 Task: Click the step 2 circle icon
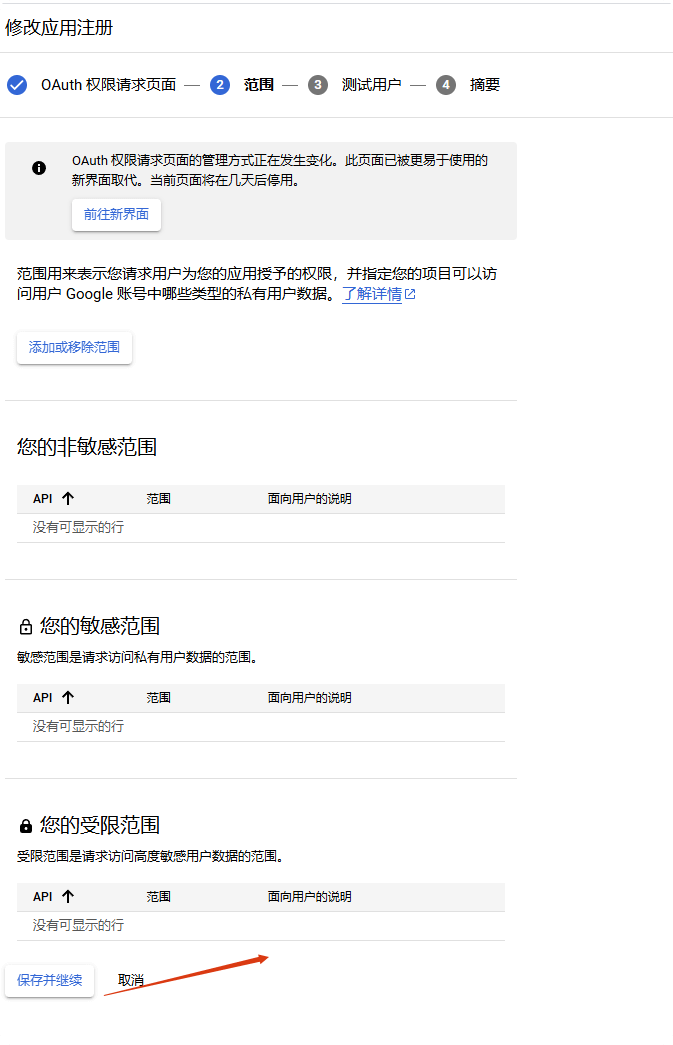[x=220, y=85]
